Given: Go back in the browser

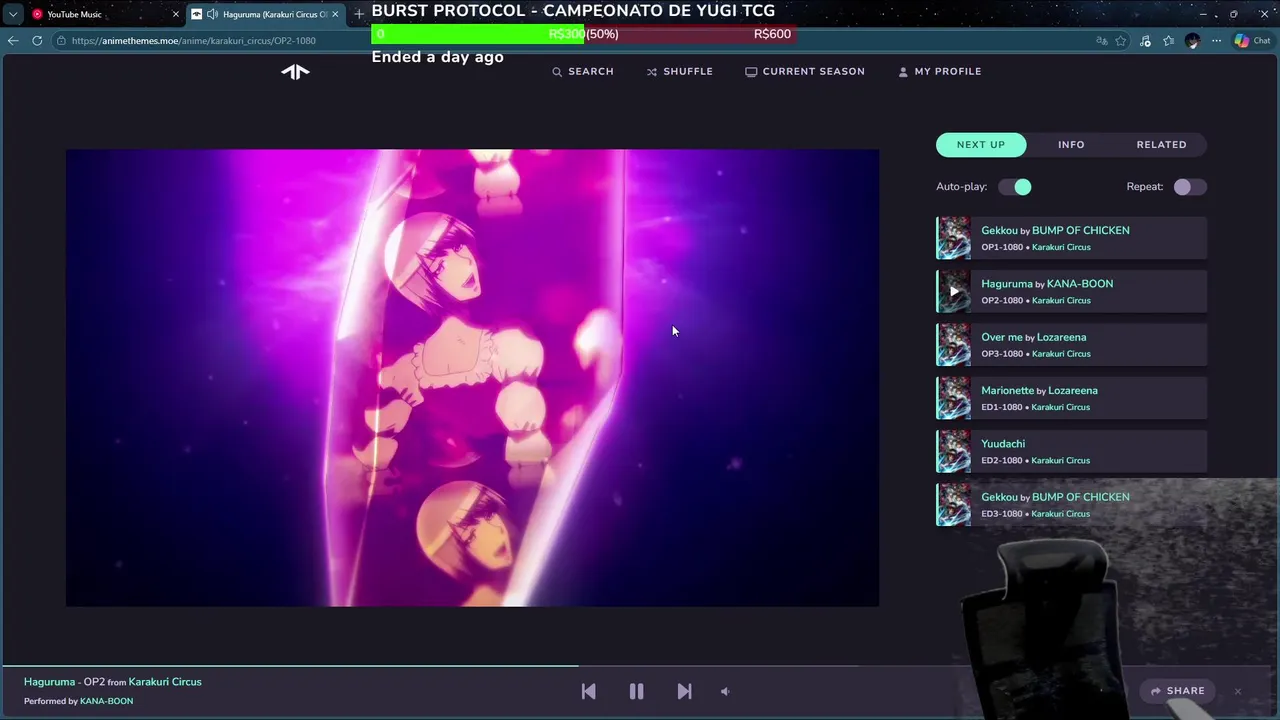Looking at the screenshot, I should tap(12, 41).
